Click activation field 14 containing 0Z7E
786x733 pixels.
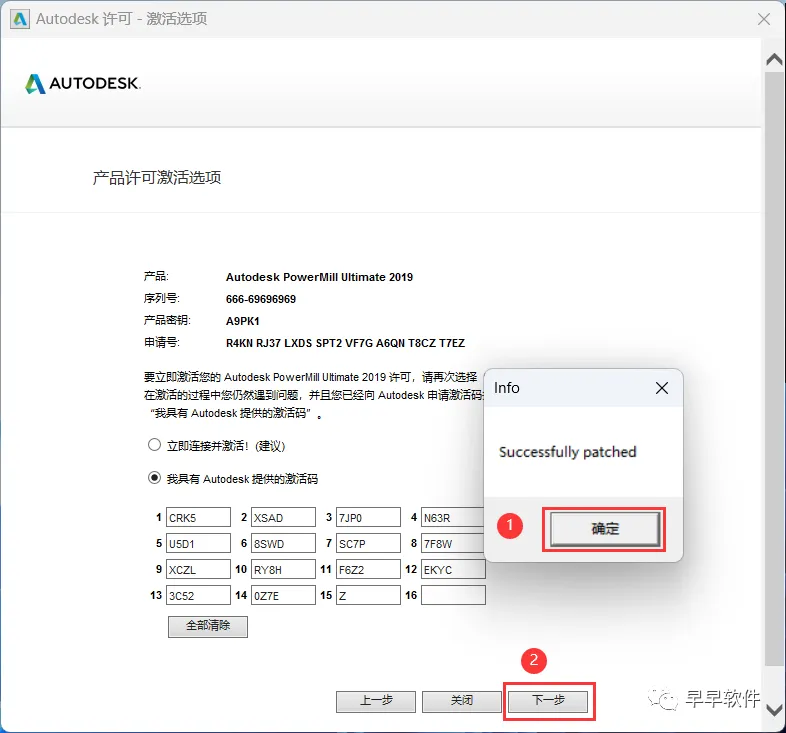283,596
